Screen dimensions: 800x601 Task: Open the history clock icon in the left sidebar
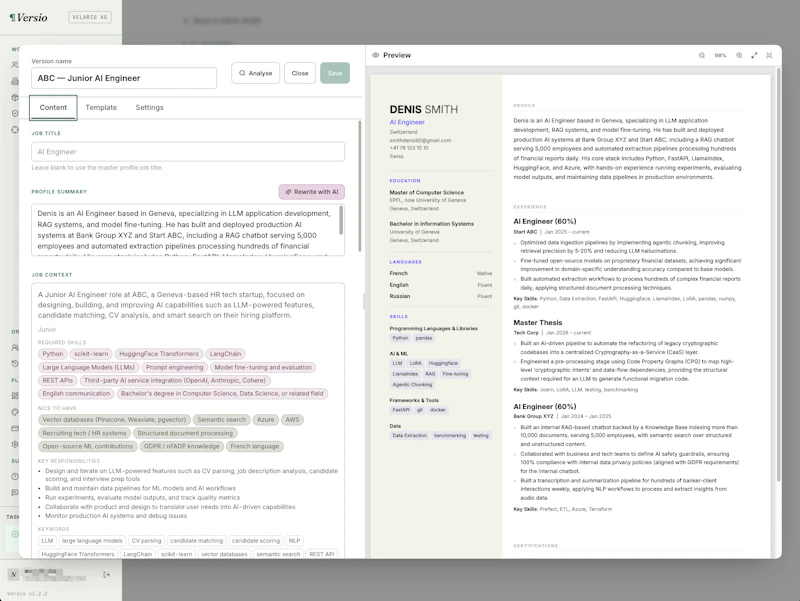[x=15, y=363]
